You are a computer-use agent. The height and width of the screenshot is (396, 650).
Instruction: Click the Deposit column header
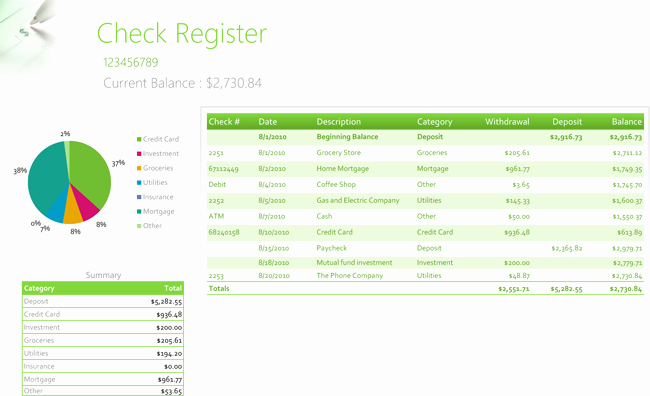(x=567, y=122)
